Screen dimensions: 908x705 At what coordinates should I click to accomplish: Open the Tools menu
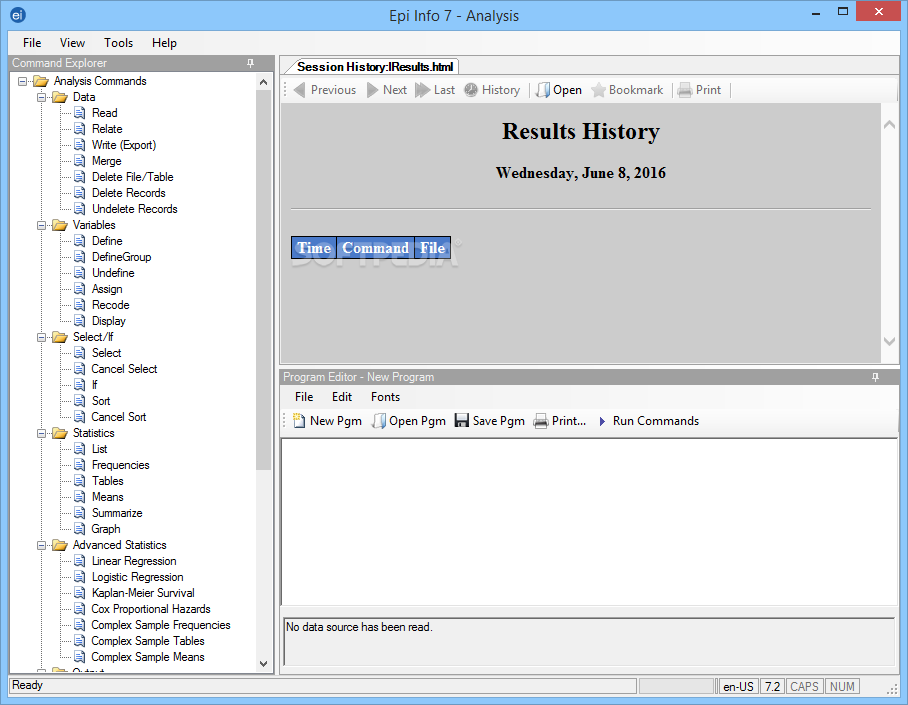coord(118,43)
